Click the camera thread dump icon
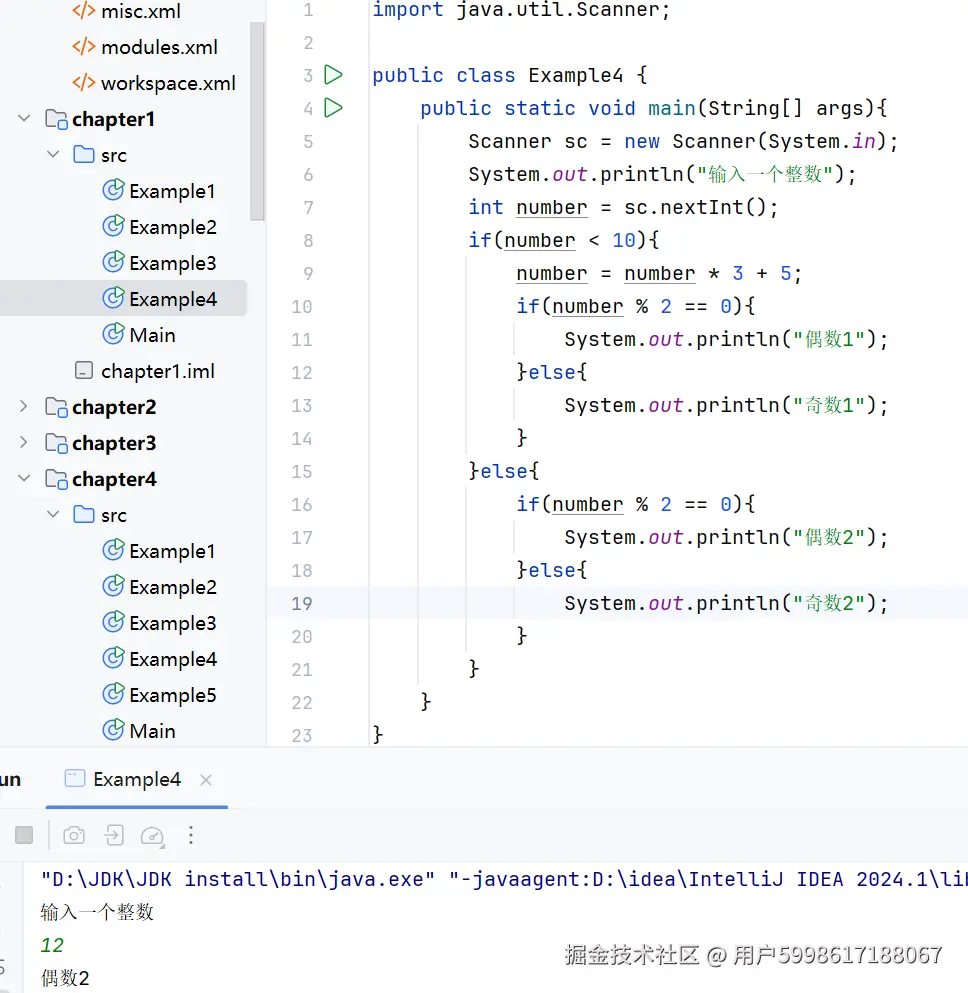This screenshot has width=968, height=993. coord(74,835)
